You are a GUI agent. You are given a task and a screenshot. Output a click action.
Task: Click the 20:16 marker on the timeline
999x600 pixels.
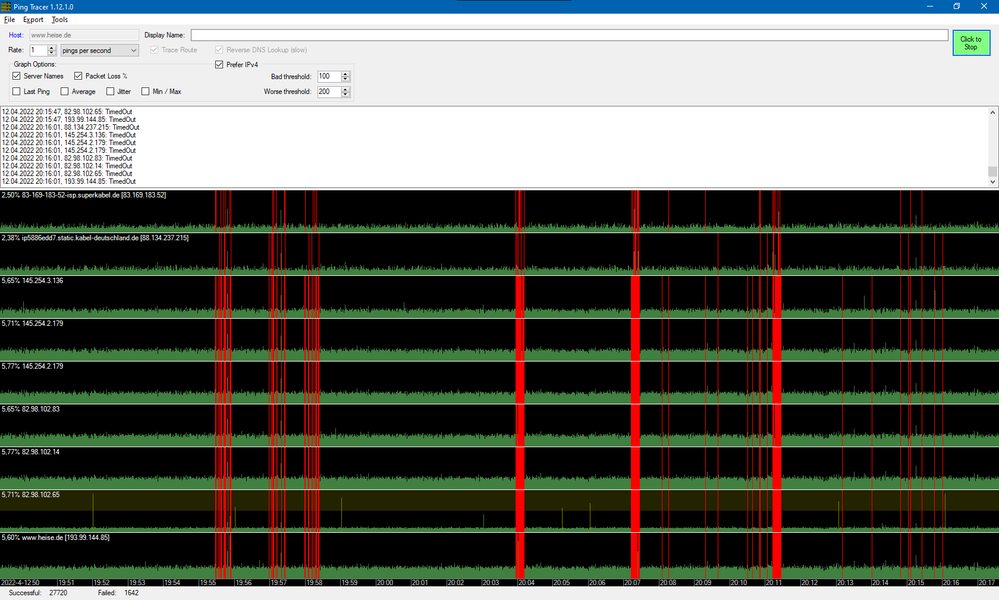pos(951,583)
